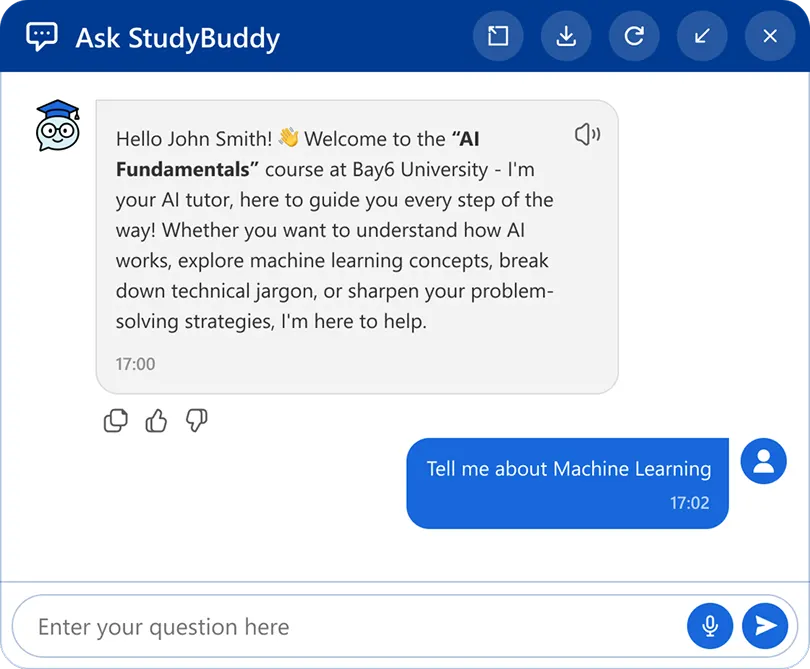
Task: Play the welcome message aloud
Action: click(x=588, y=133)
